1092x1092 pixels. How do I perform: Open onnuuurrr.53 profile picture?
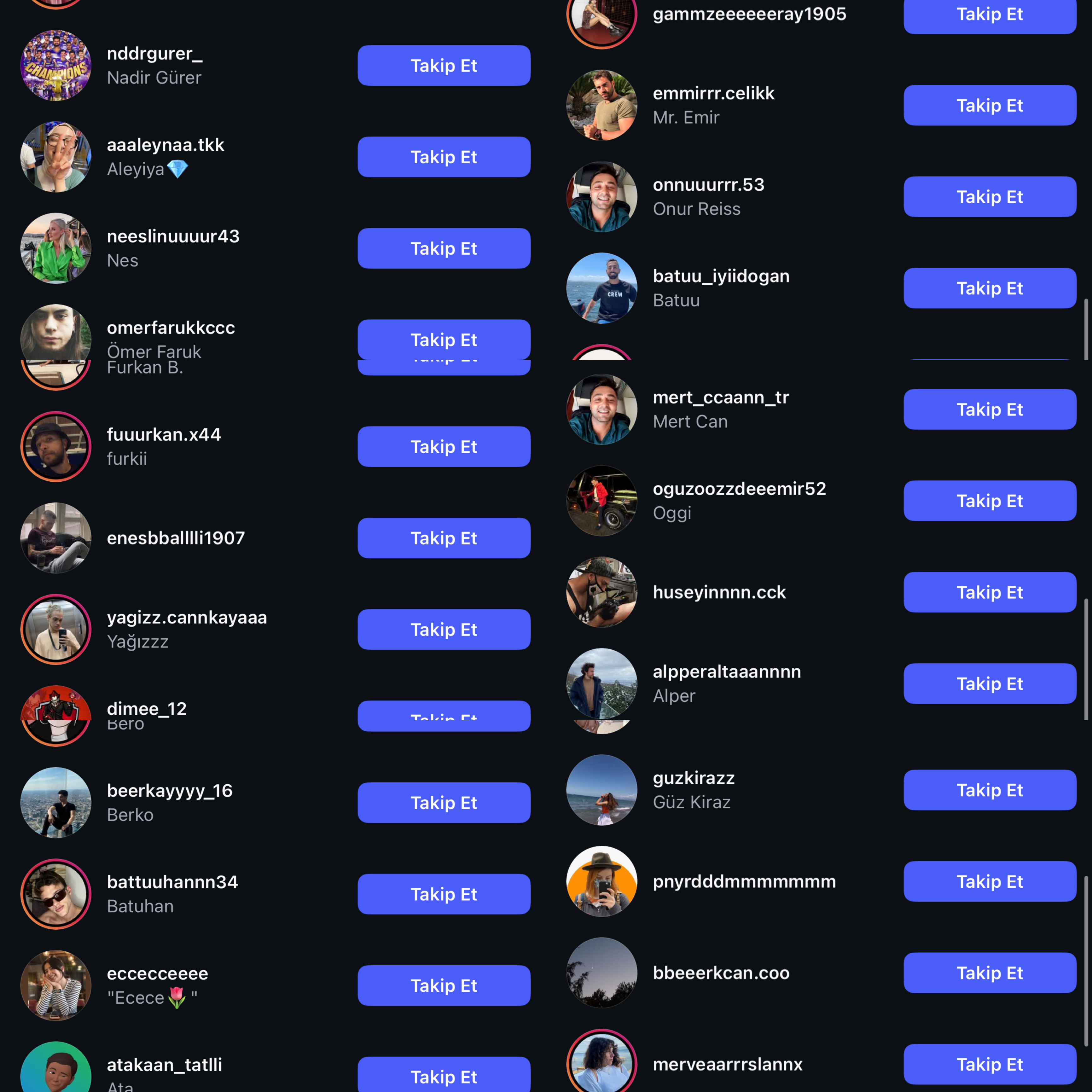pos(602,197)
